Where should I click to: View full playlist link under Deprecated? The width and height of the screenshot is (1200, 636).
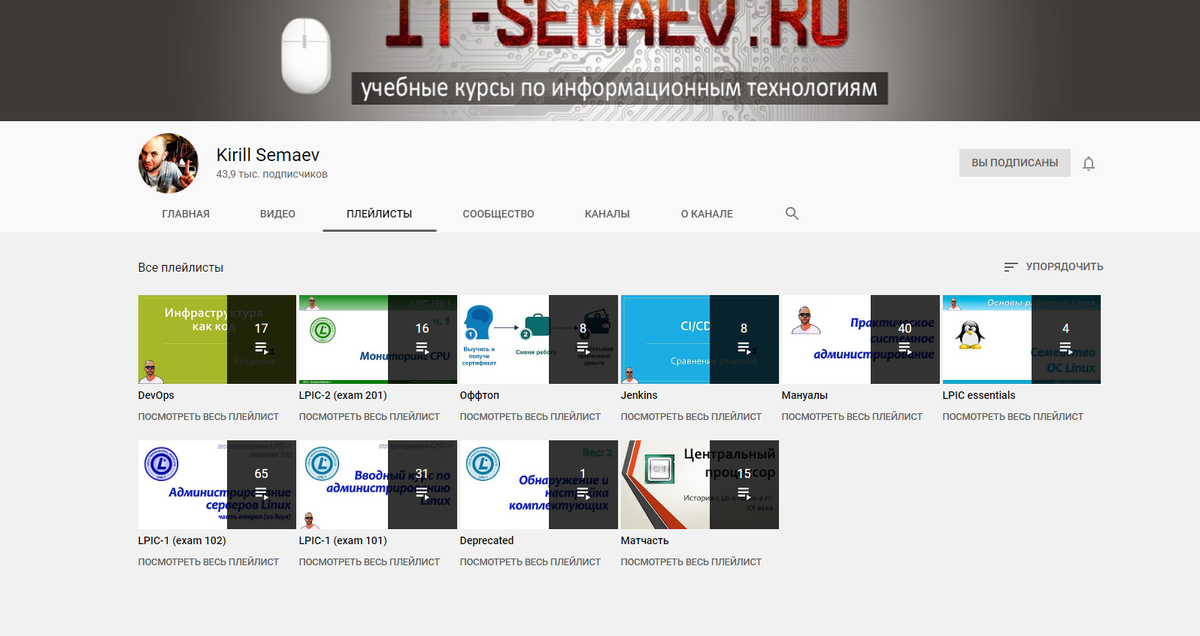[x=531, y=562]
